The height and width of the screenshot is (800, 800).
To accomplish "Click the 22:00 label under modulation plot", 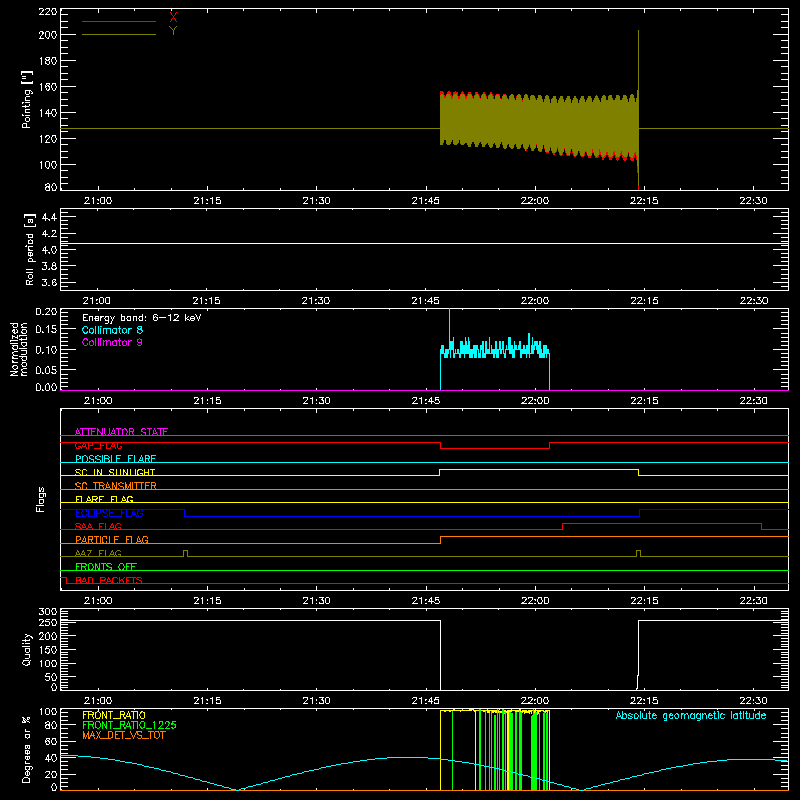I will [x=535, y=401].
